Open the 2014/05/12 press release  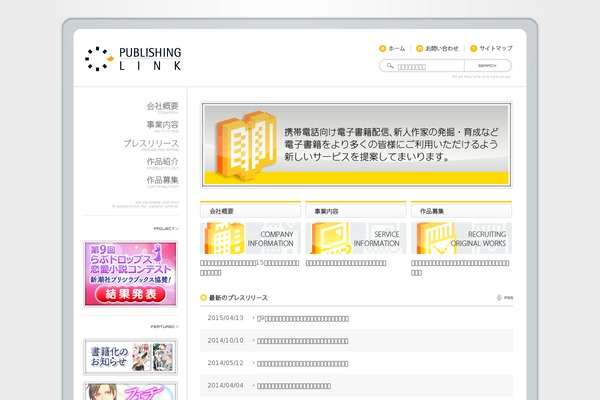pyautogui.click(x=302, y=364)
